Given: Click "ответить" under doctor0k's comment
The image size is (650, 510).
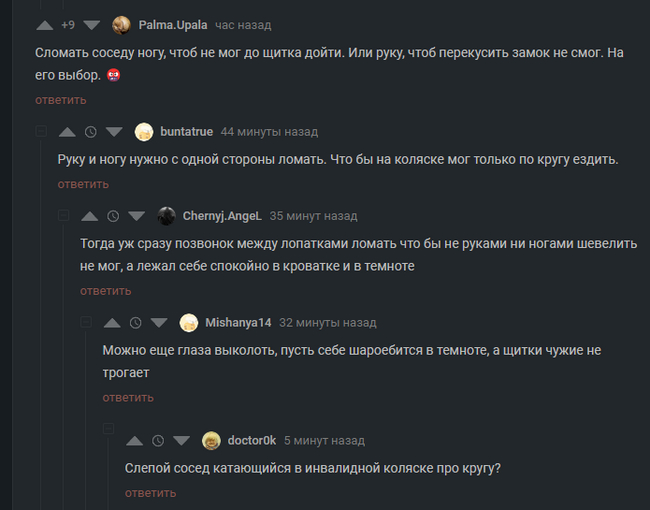Looking at the screenshot, I should (x=150, y=493).
